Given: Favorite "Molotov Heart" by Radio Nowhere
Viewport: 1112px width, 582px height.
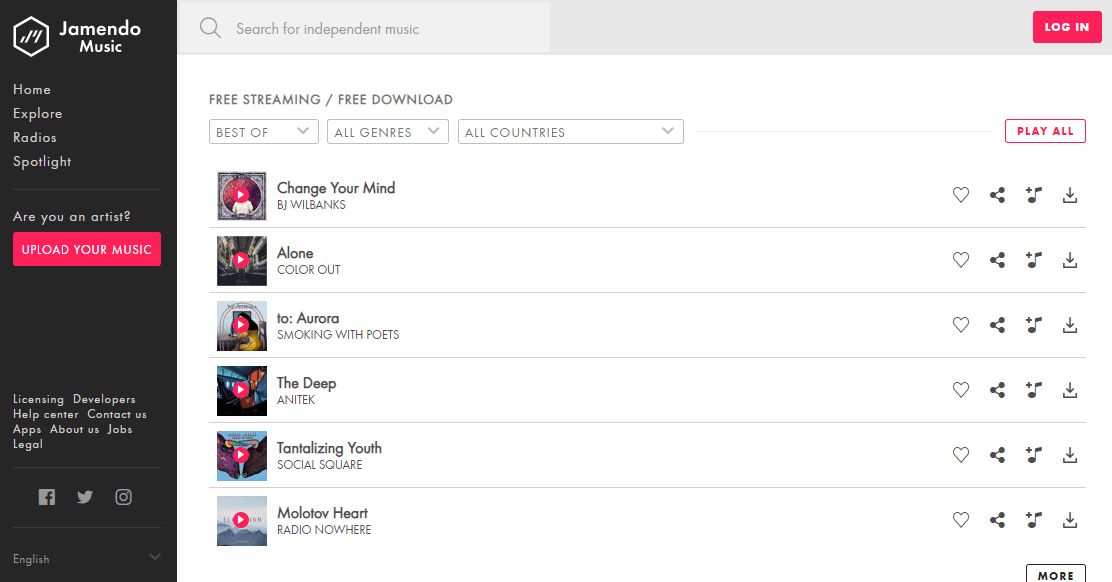Looking at the screenshot, I should click(x=961, y=520).
